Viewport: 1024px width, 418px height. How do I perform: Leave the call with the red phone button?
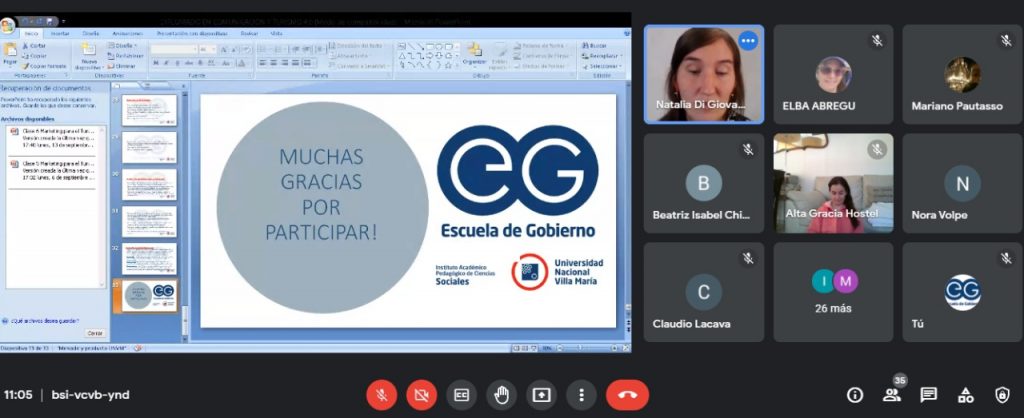coord(627,394)
